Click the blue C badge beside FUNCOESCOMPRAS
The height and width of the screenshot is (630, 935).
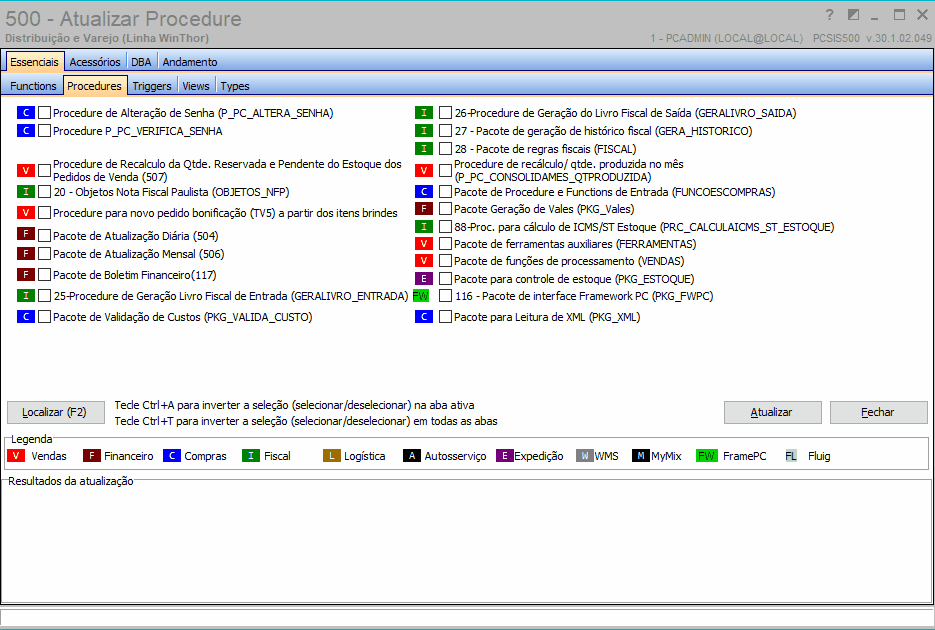point(423,191)
